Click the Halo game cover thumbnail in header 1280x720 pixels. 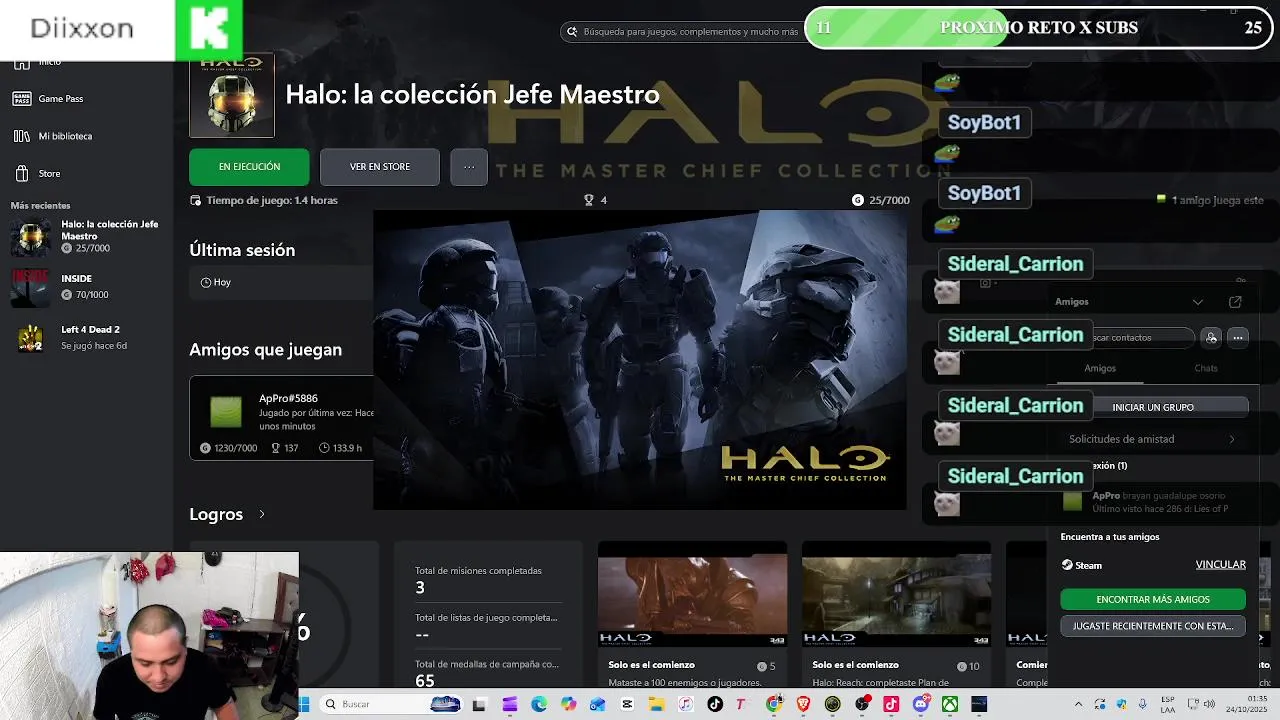tap(232, 96)
